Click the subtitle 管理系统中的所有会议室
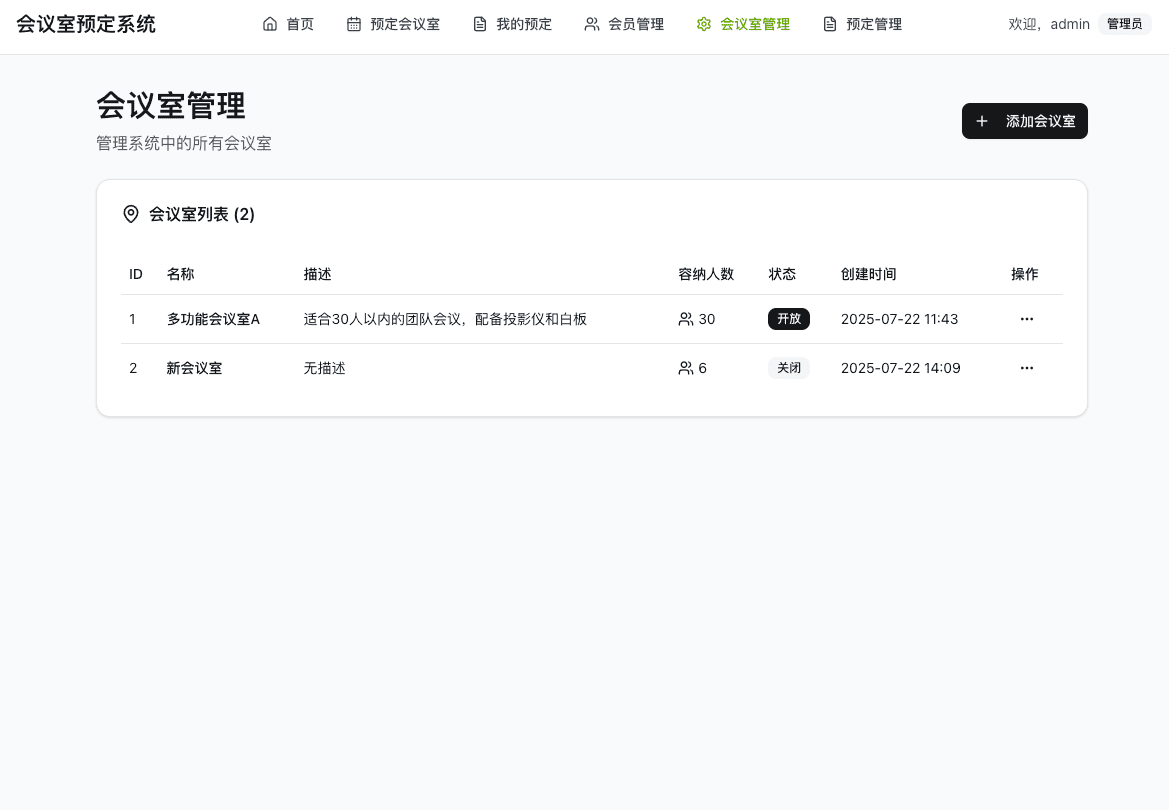 pyautogui.click(x=184, y=143)
